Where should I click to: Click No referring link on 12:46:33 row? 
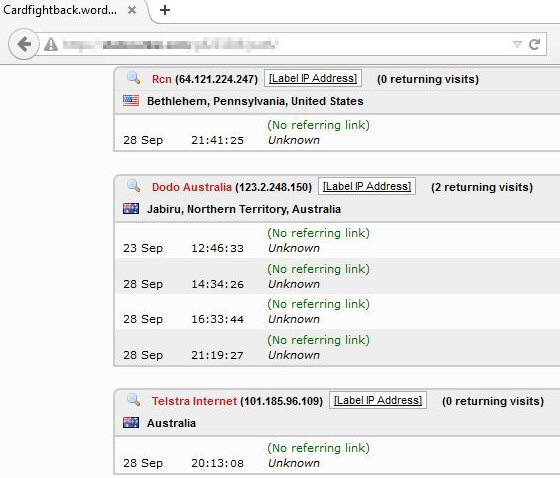pos(319,233)
